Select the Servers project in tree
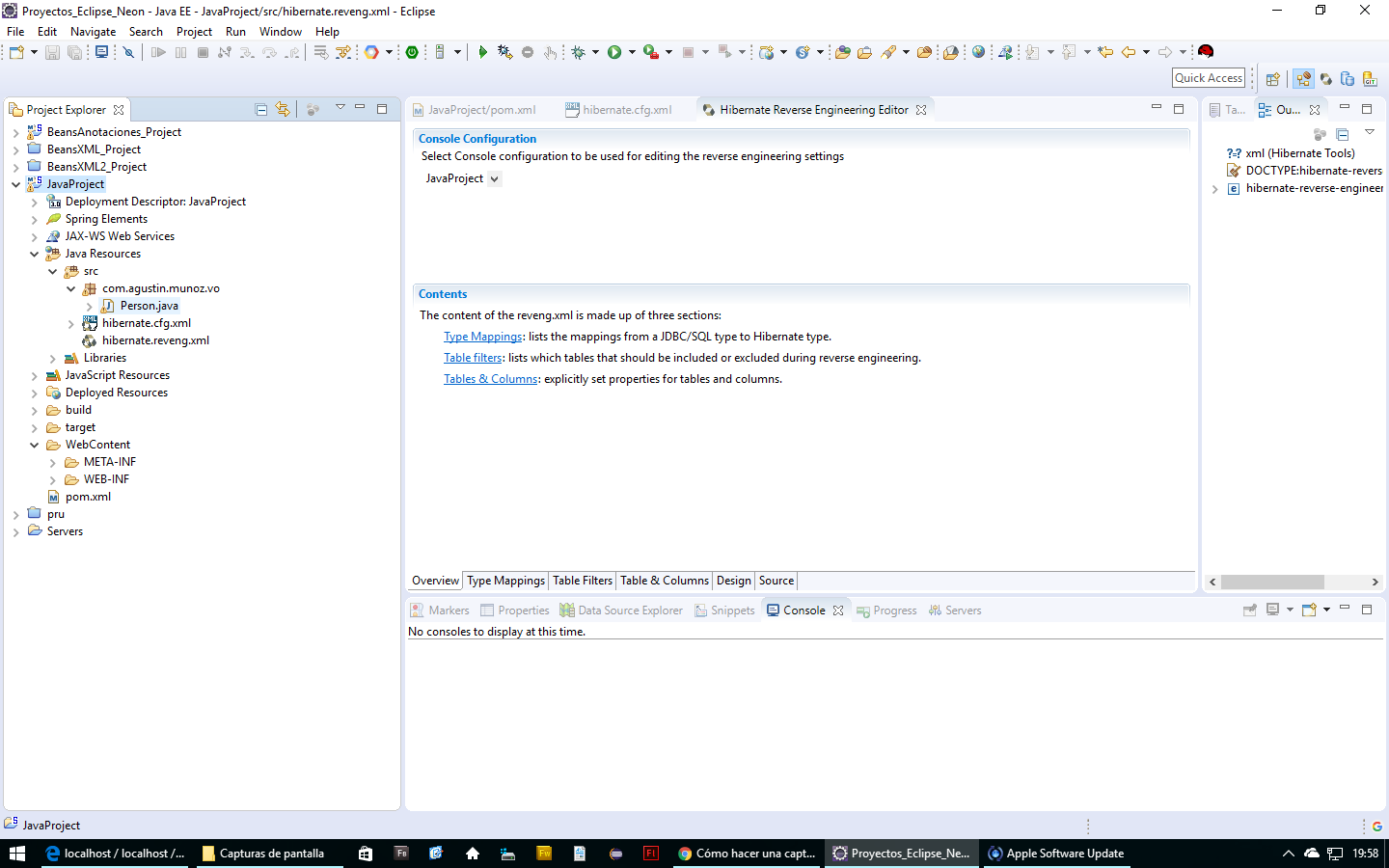Image resolution: width=1389 pixels, height=868 pixels. (x=65, y=531)
